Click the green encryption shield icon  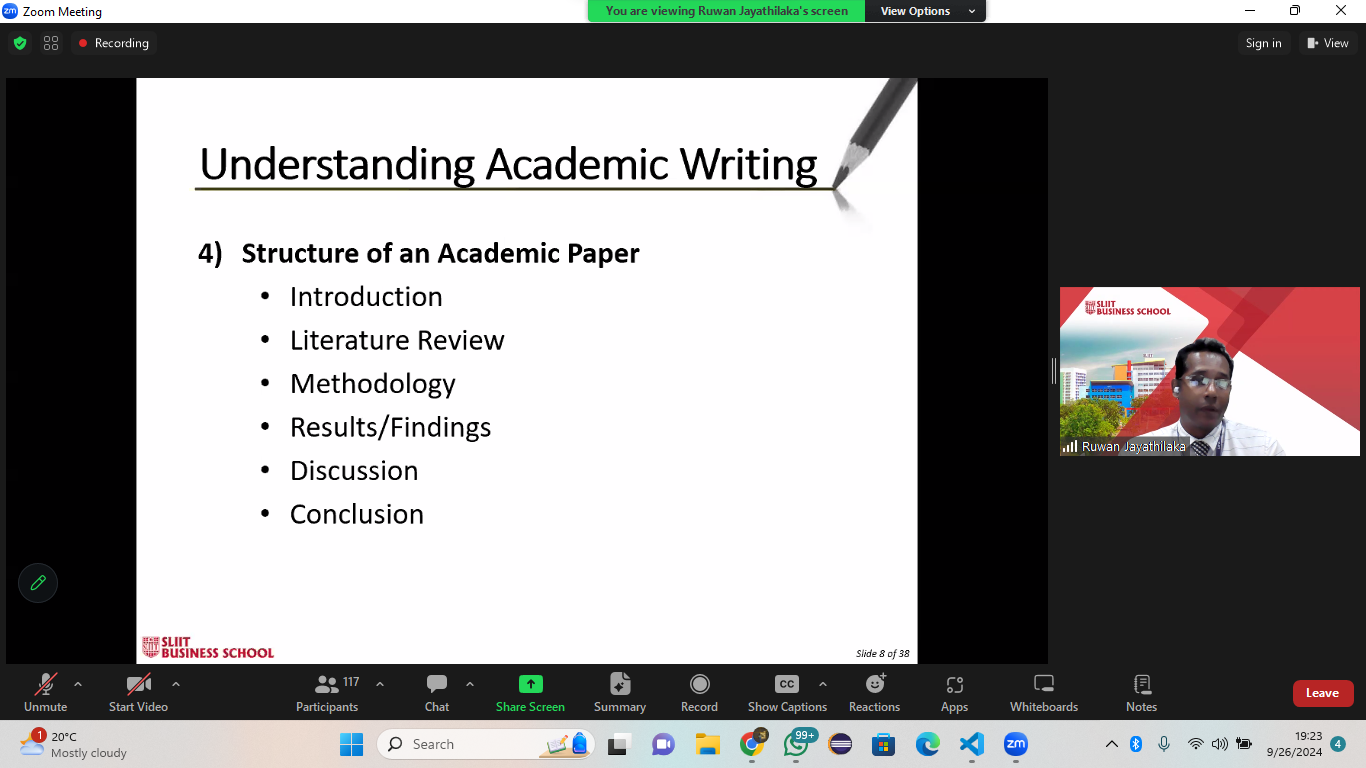tap(20, 43)
